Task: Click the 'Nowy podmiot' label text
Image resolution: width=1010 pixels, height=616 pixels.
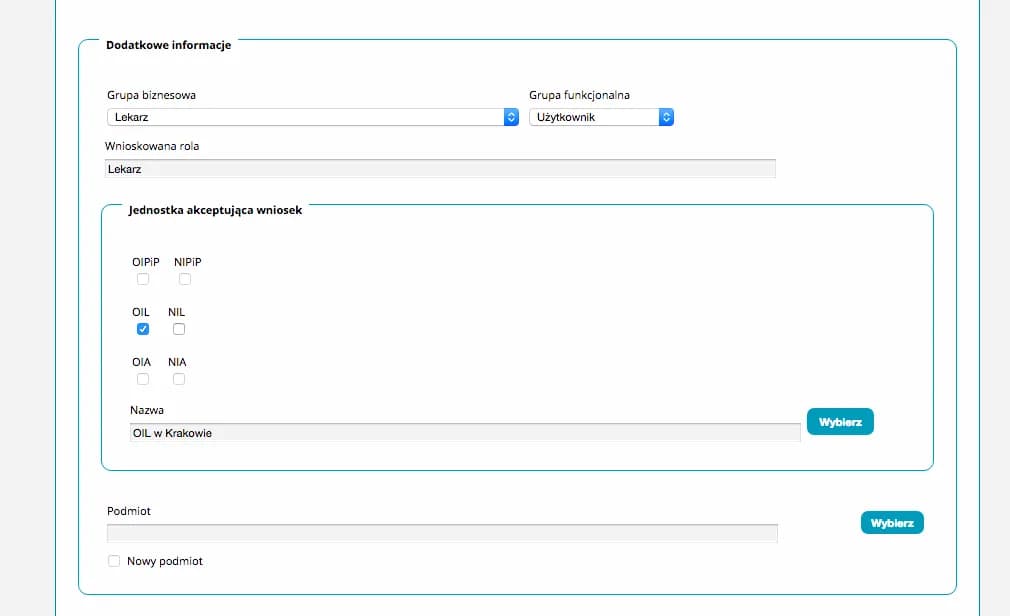Action: click(165, 561)
